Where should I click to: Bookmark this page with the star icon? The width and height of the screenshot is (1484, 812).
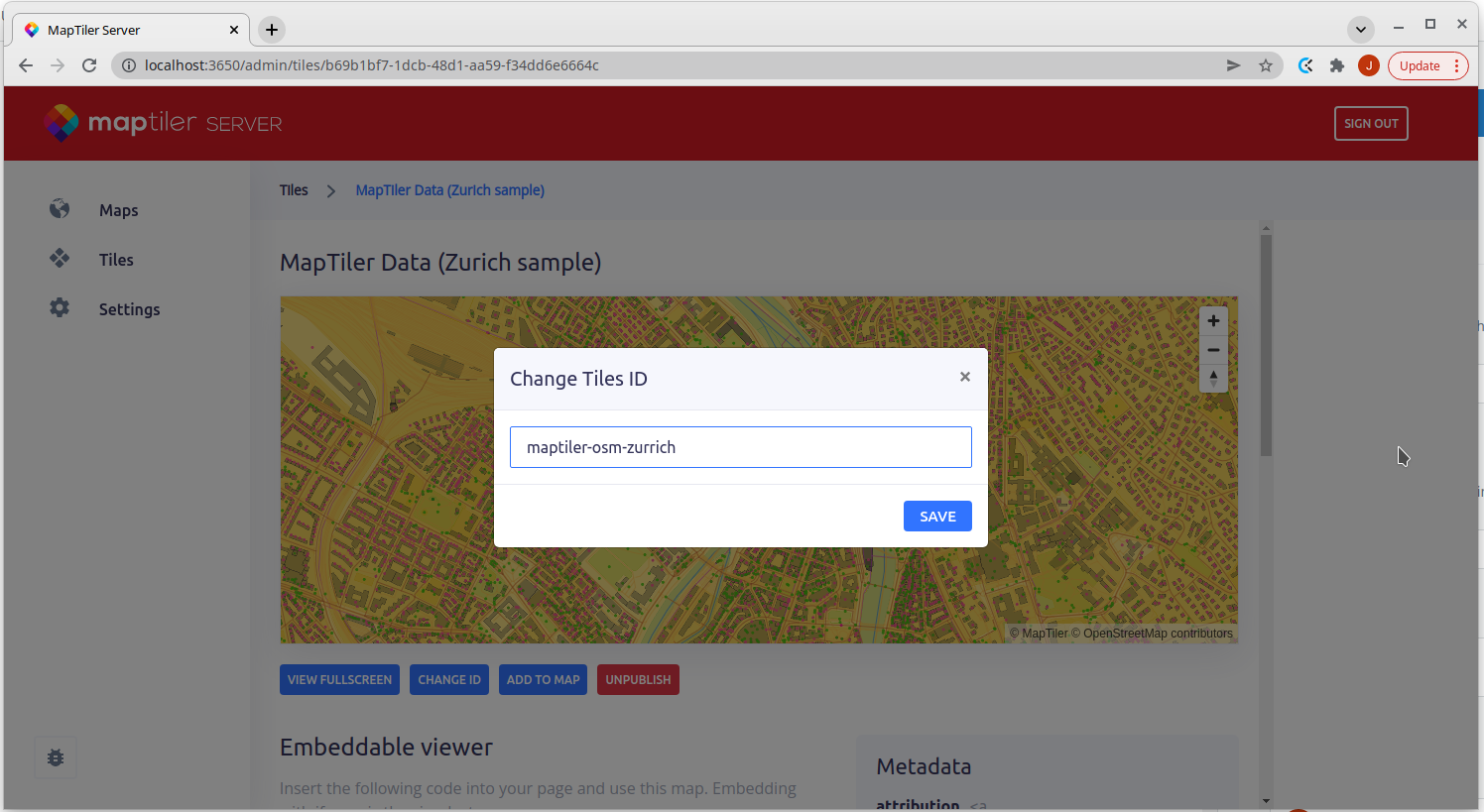click(x=1266, y=65)
